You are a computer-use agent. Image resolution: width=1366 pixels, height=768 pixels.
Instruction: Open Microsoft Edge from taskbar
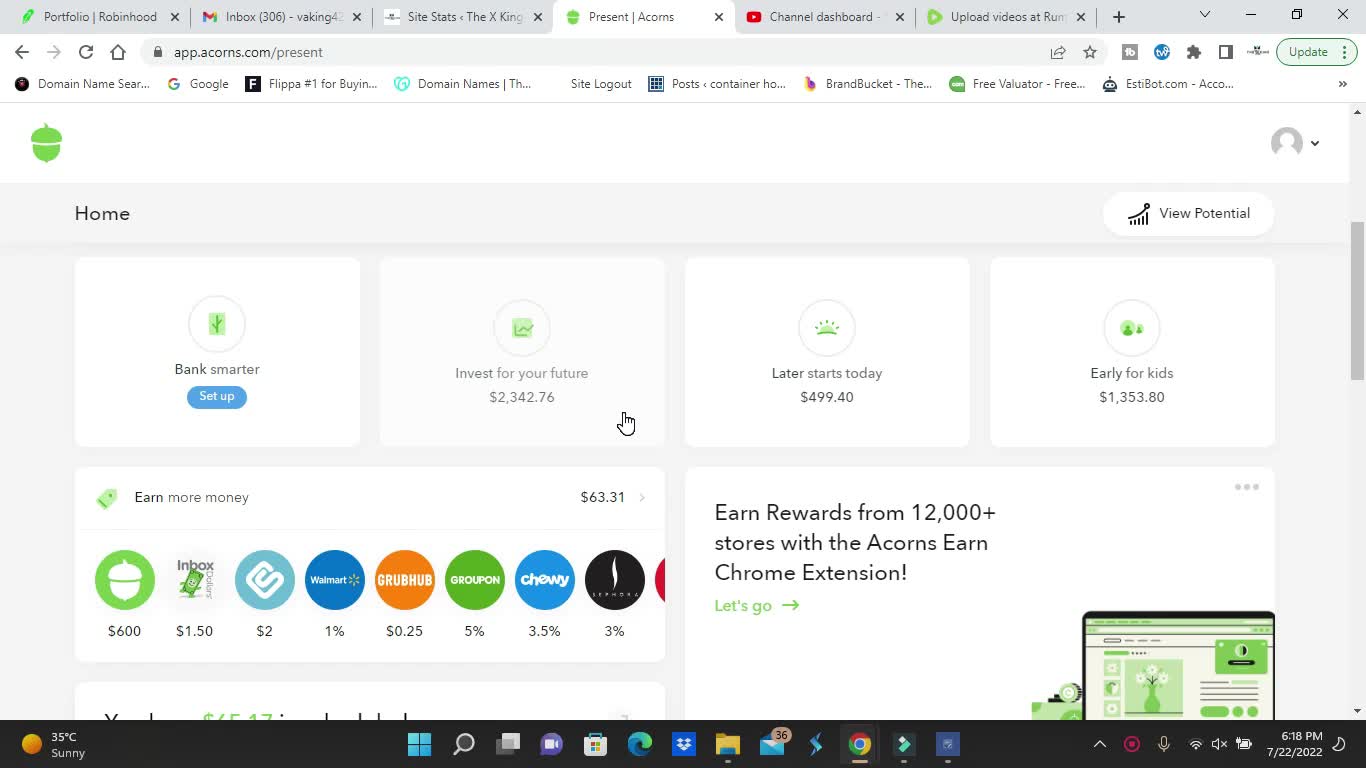[x=640, y=744]
